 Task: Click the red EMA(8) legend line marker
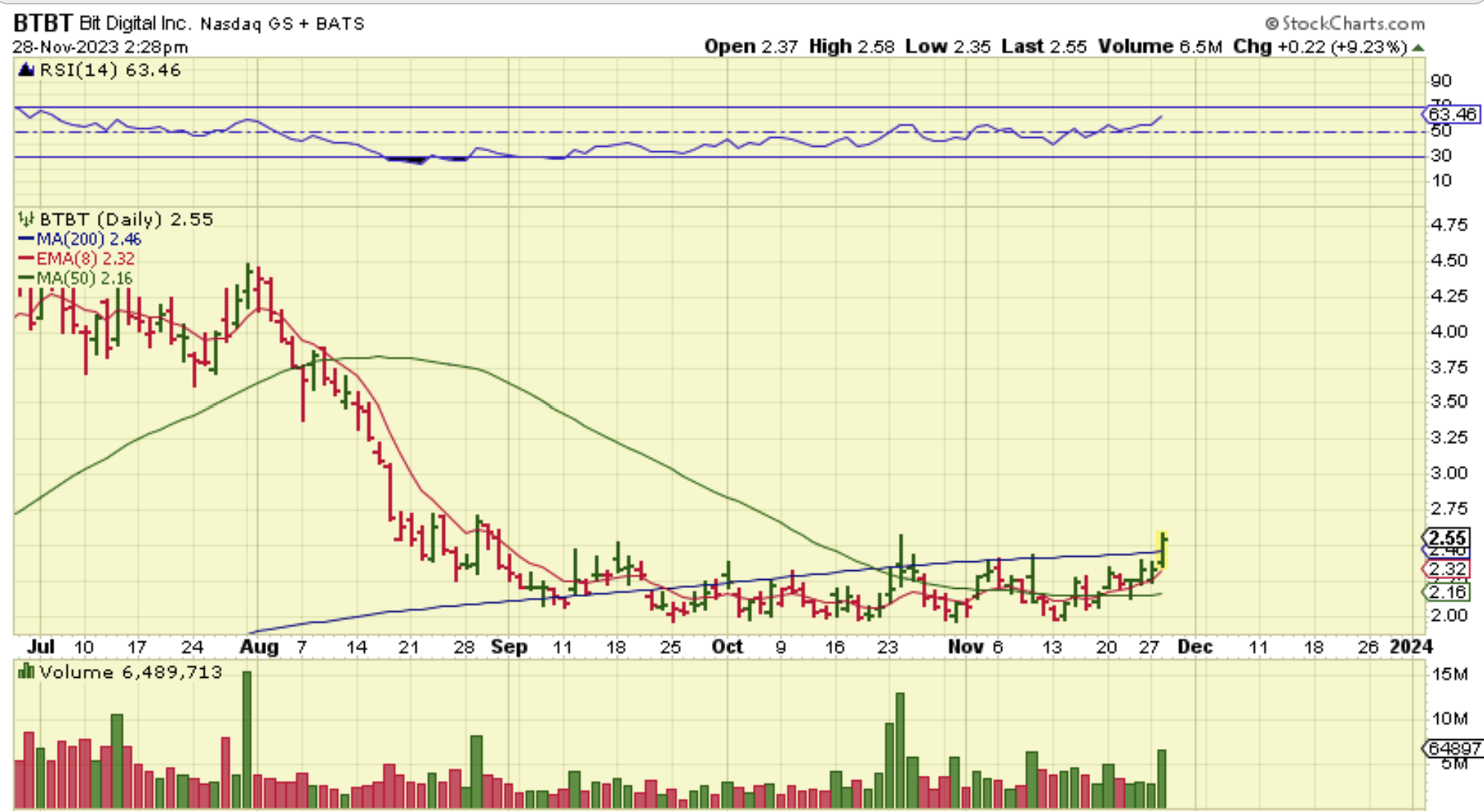pos(26,259)
